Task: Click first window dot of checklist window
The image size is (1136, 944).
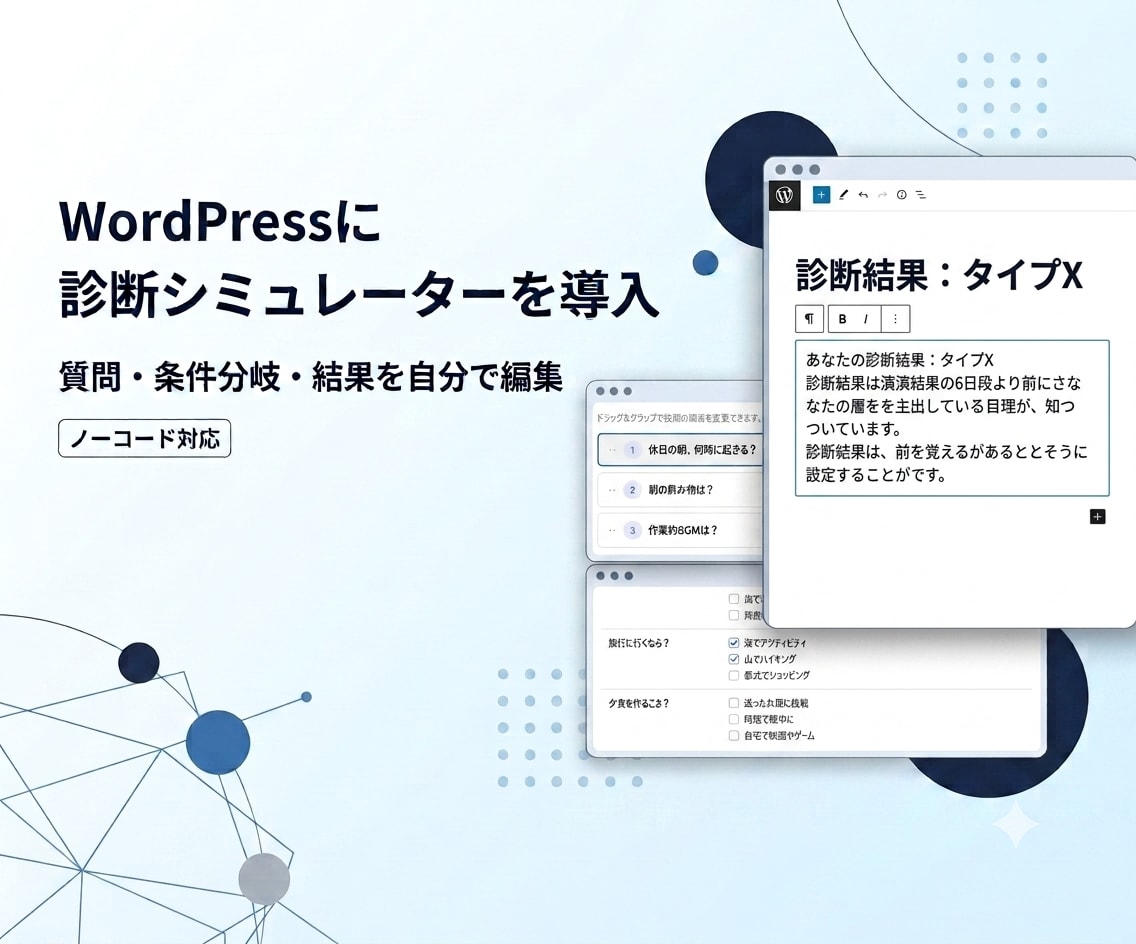Action: click(x=600, y=576)
